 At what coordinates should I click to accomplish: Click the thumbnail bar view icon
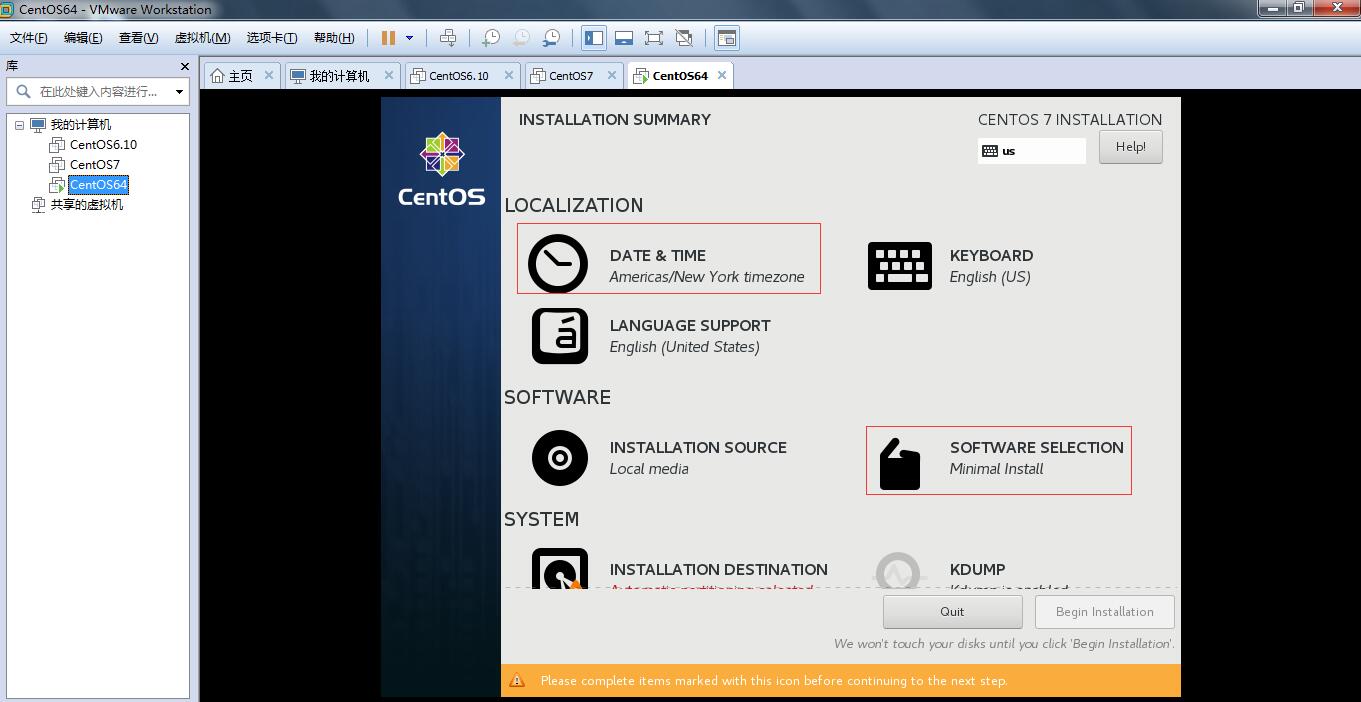pos(624,38)
